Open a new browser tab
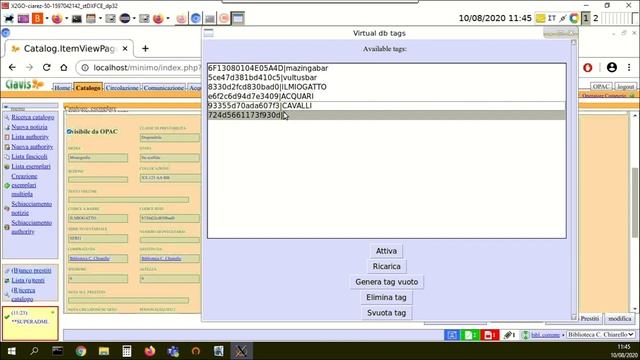640x360 pixels. pyautogui.click(x=145, y=49)
